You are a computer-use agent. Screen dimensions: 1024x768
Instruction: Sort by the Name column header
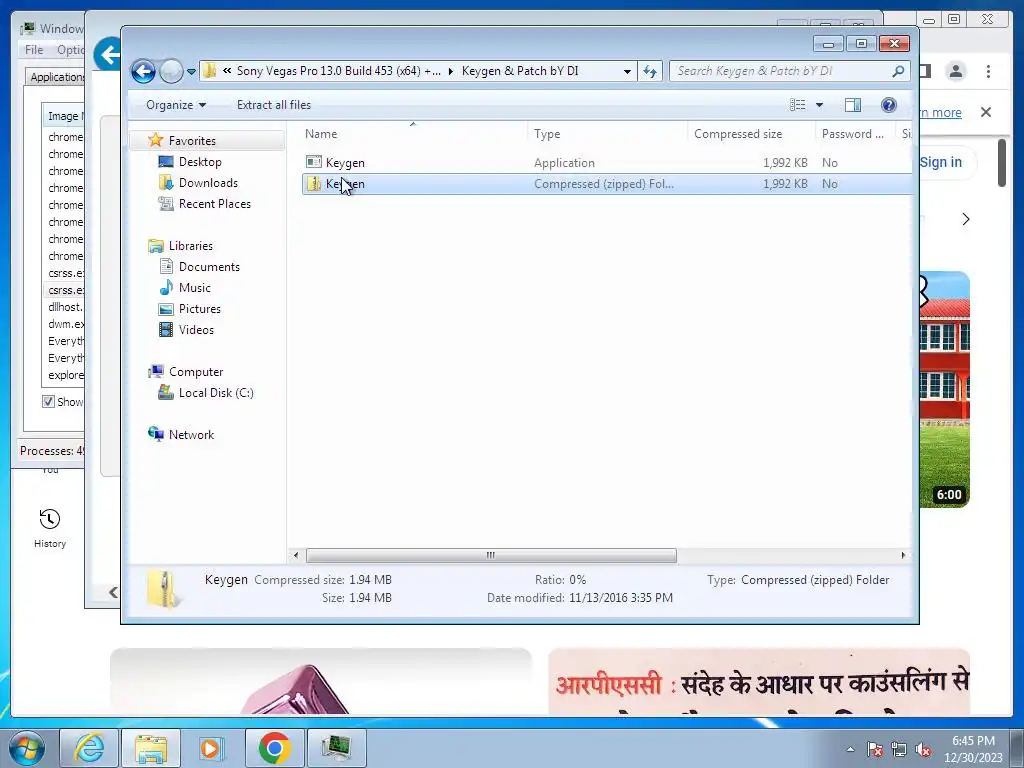(414, 134)
